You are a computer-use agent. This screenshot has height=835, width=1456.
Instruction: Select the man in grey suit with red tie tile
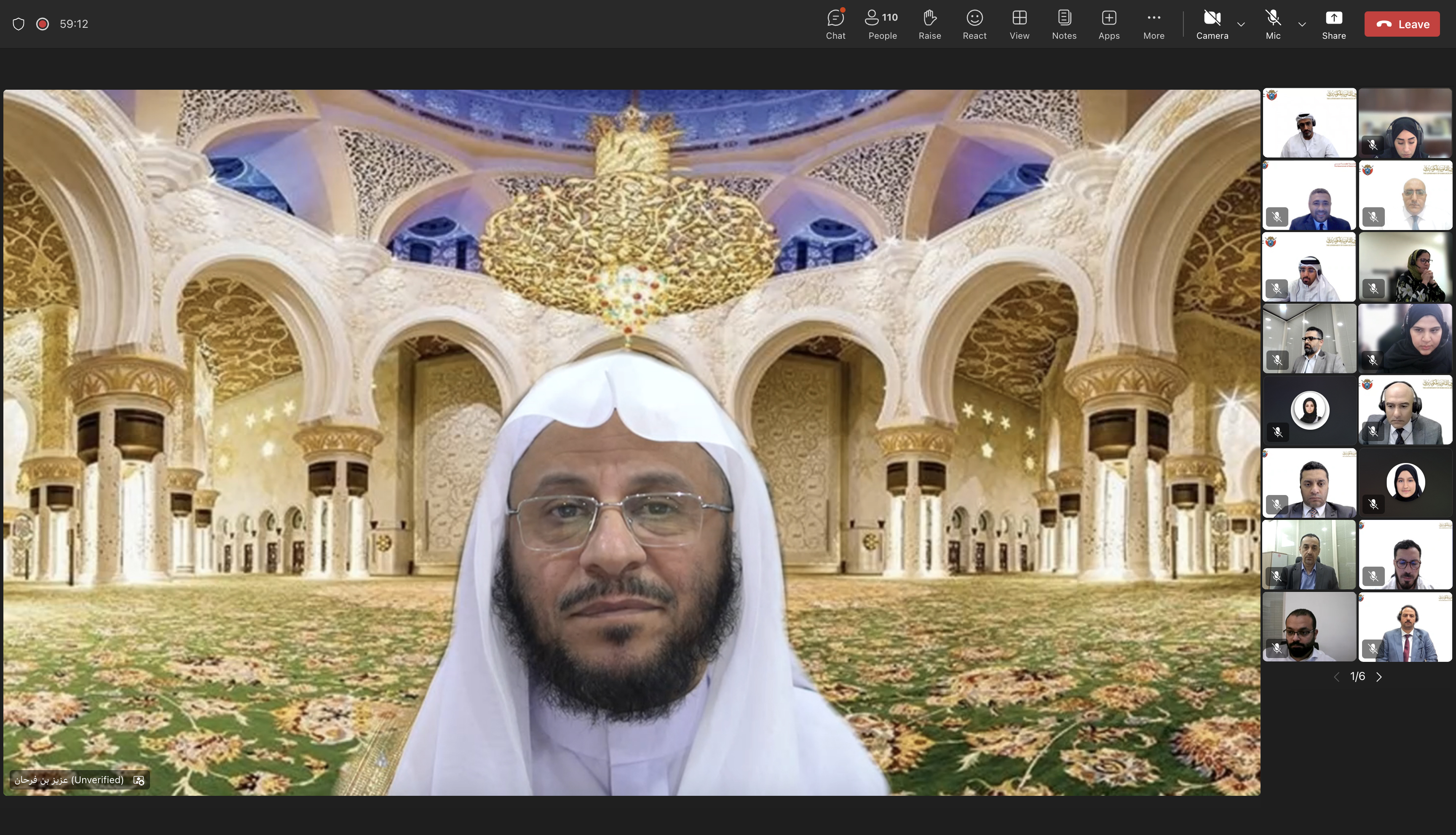pyautogui.click(x=1405, y=627)
